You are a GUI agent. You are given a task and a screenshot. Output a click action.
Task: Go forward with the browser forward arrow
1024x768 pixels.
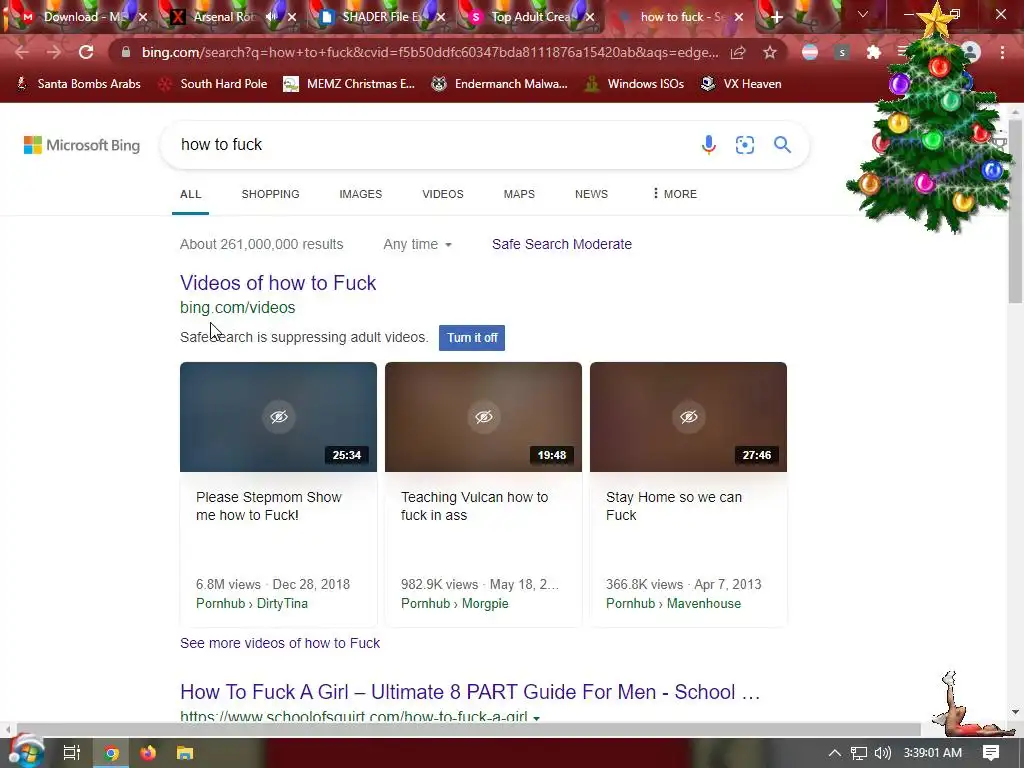click(x=54, y=52)
